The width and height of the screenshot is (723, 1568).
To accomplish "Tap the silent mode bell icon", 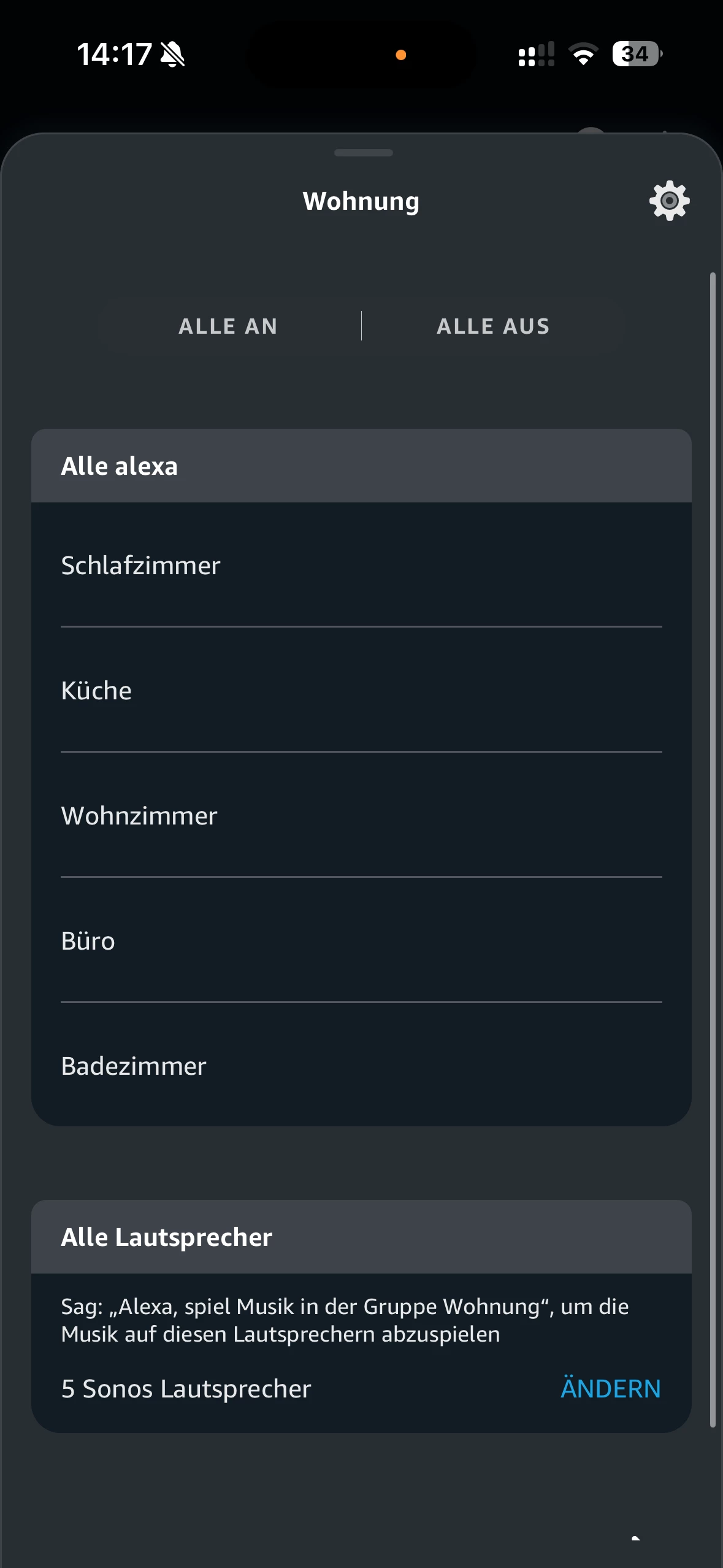I will pos(172,55).
